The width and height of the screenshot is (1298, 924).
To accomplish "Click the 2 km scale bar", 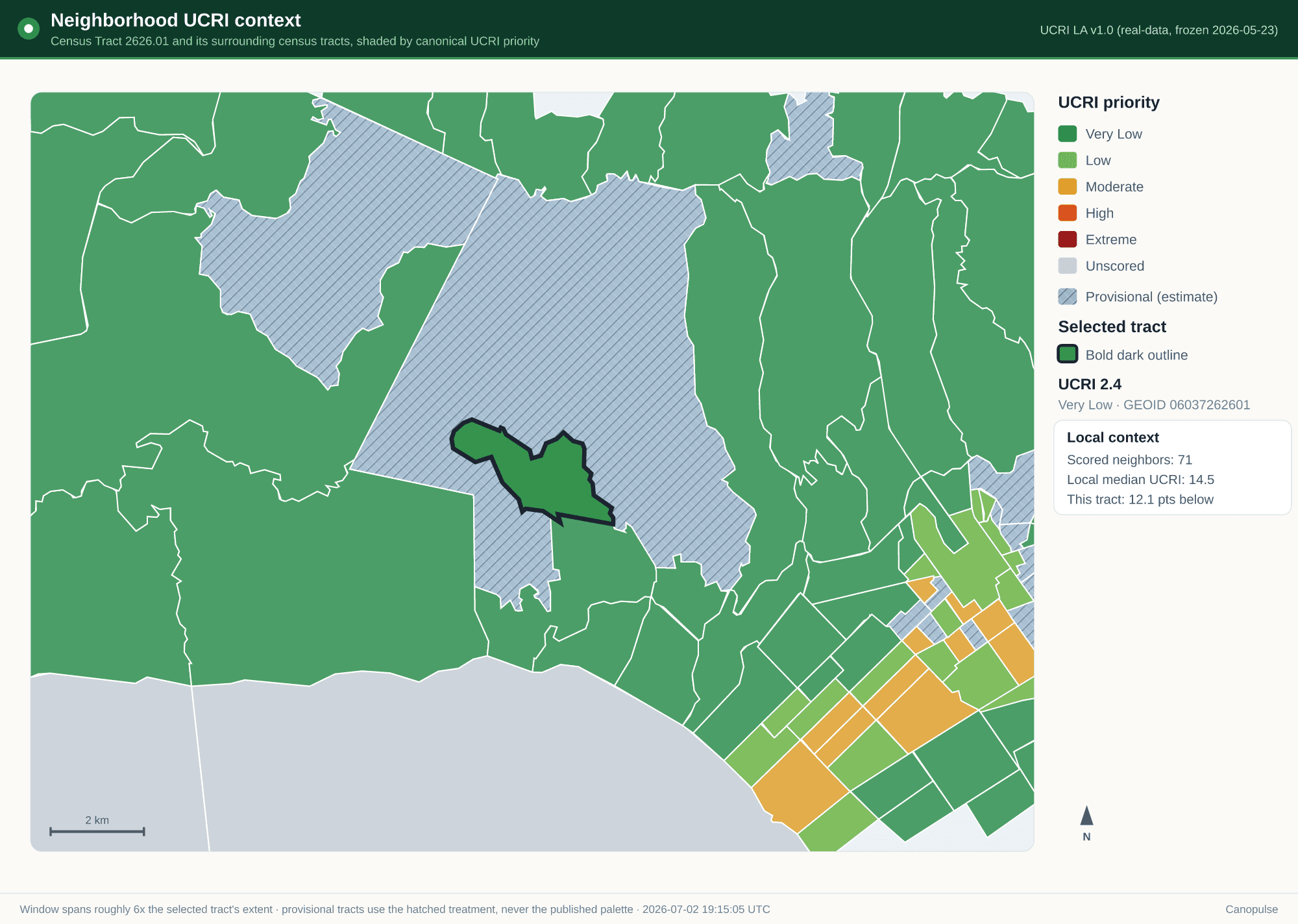I will (97, 831).
